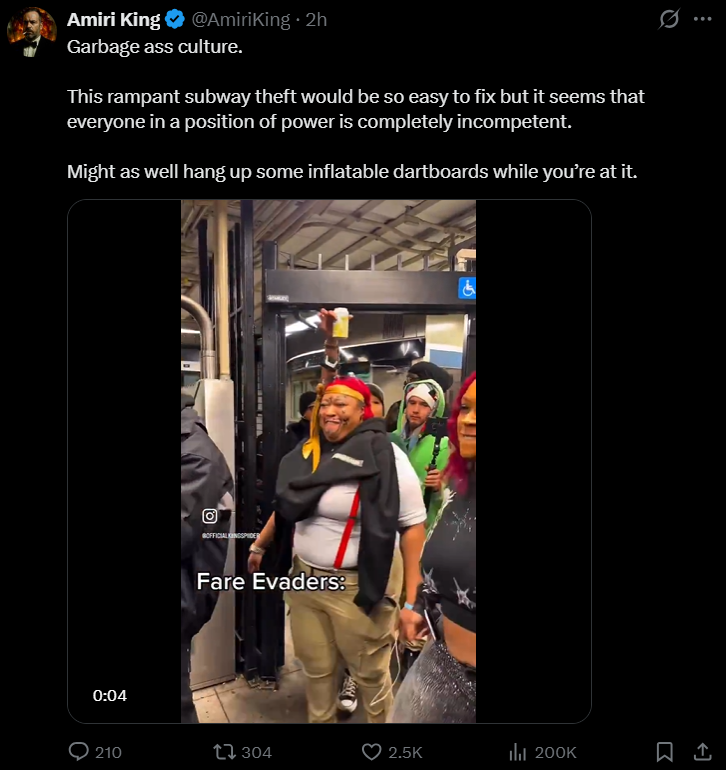Like the post with 2.5K likes

[371, 751]
